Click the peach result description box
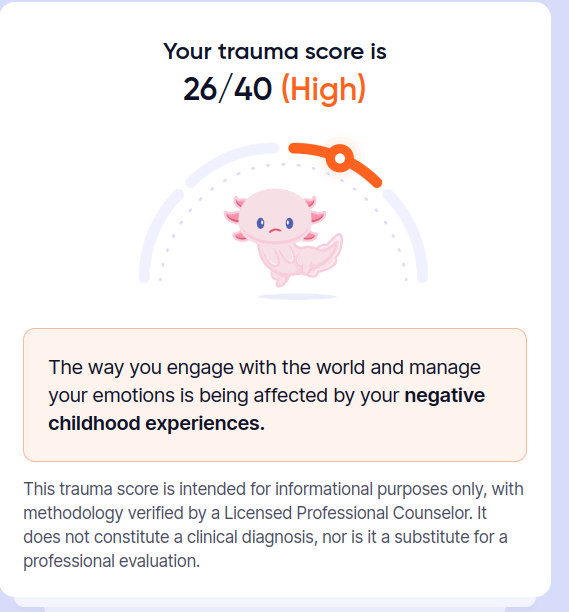The image size is (569, 612). pyautogui.click(x=275, y=395)
